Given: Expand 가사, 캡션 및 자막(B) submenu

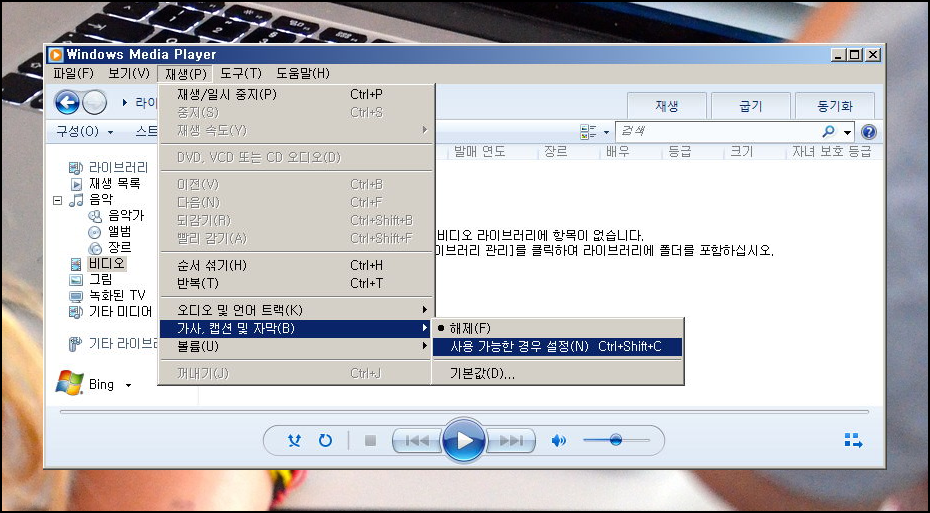Looking at the screenshot, I should 297,329.
